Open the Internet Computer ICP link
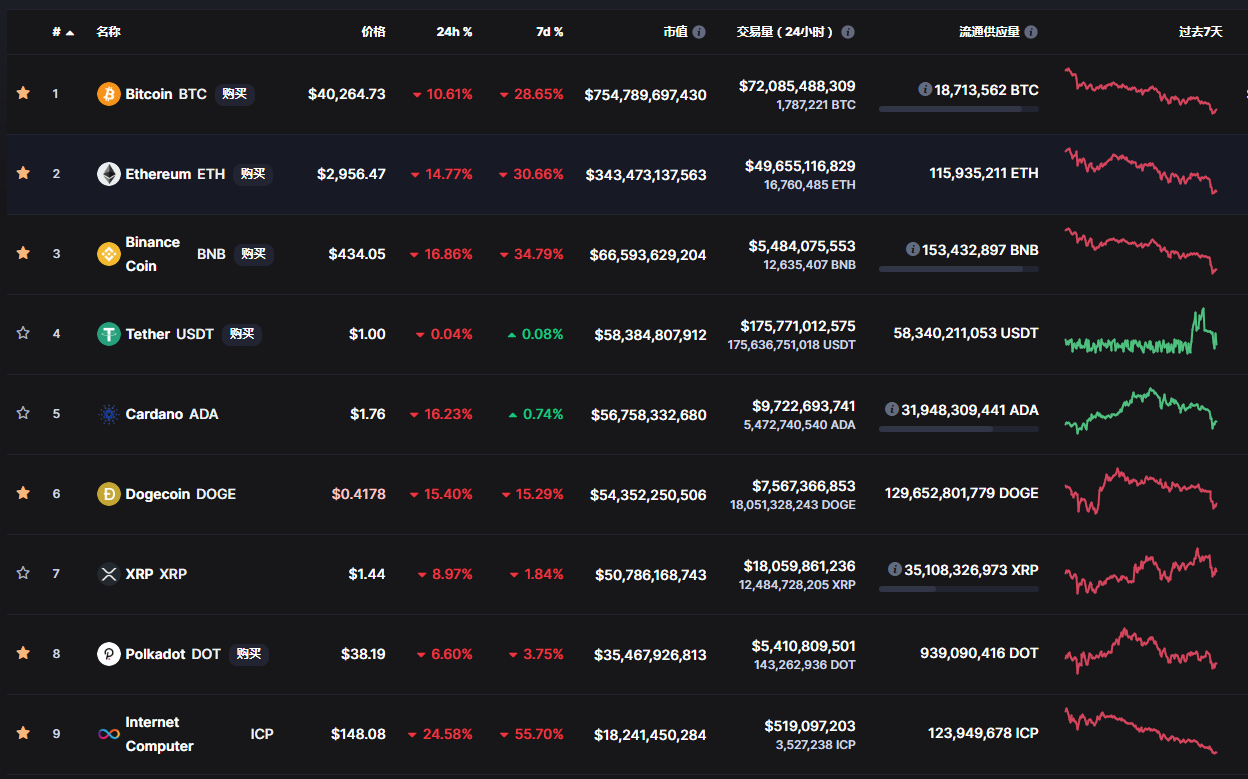This screenshot has height=779, width=1248. tap(199, 734)
